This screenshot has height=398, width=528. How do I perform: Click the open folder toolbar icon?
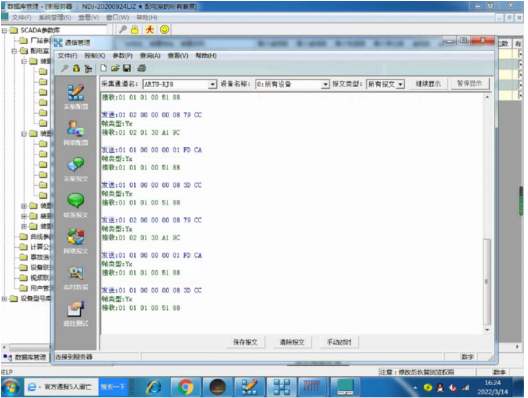(x=115, y=68)
